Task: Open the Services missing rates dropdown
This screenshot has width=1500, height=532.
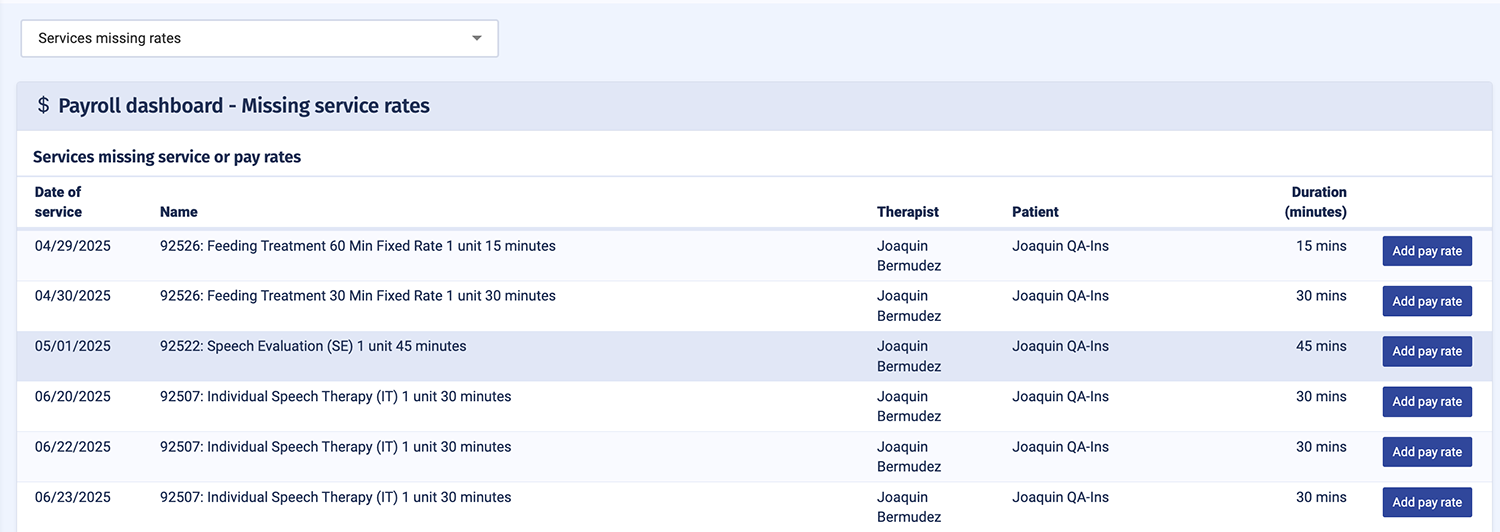Action: pos(259,39)
